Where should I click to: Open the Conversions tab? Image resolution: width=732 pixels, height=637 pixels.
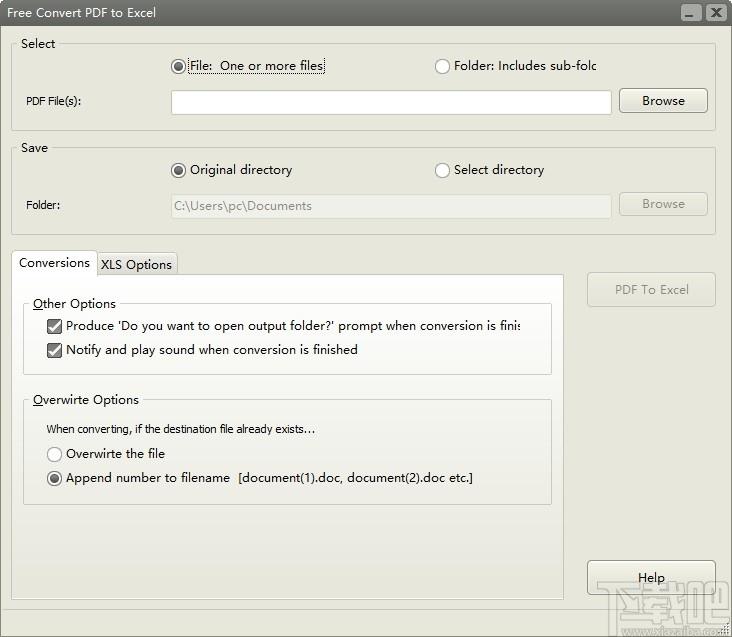54,263
